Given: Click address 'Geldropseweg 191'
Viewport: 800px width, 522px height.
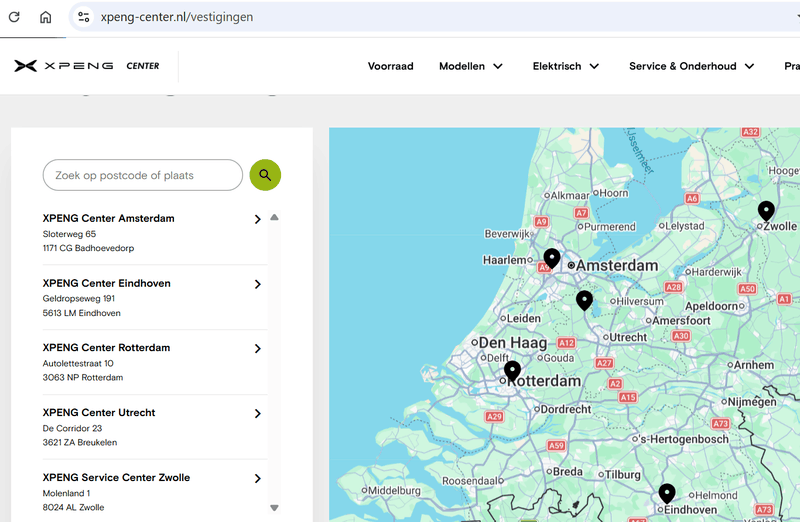Looking at the screenshot, I should [x=79, y=299].
